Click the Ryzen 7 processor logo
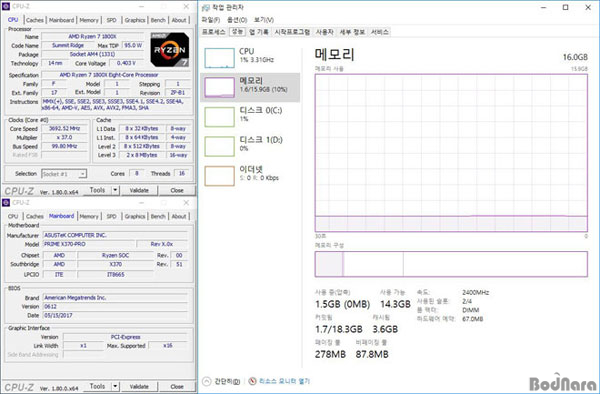Screen dimensions: 600x394 170,49
